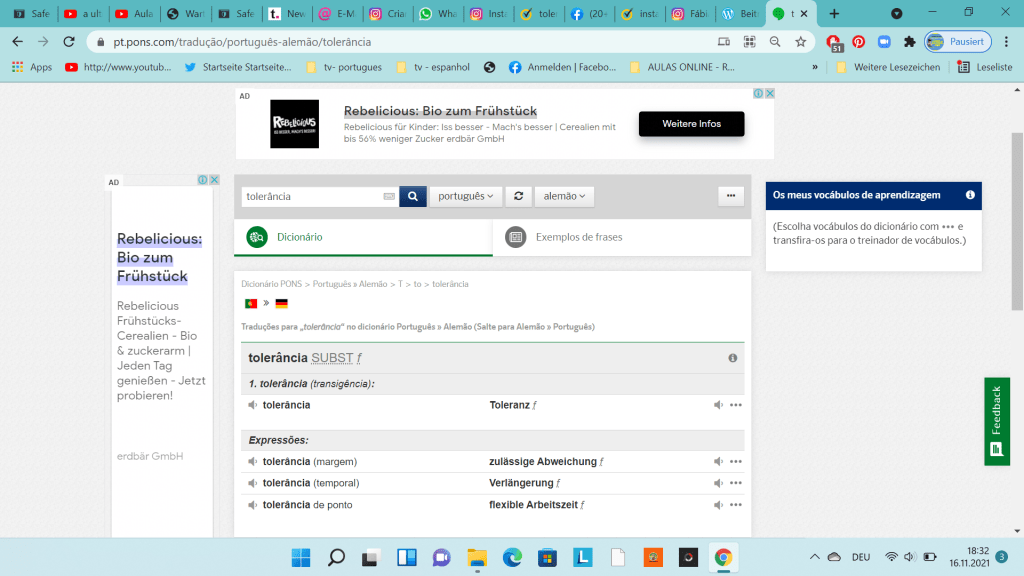Expand the three-dots menu in search bar
The width and height of the screenshot is (1024, 576).
pyautogui.click(x=731, y=196)
